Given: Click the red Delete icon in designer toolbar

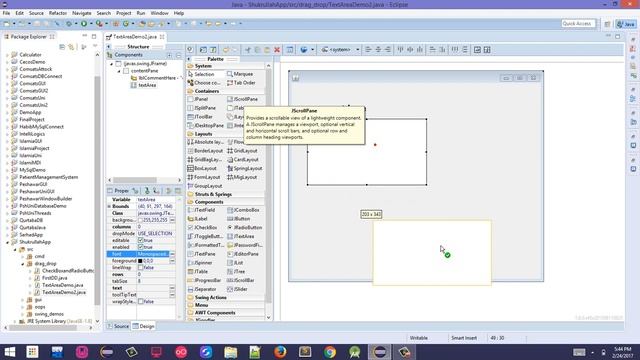Looking at the screenshot, I should [277, 50].
